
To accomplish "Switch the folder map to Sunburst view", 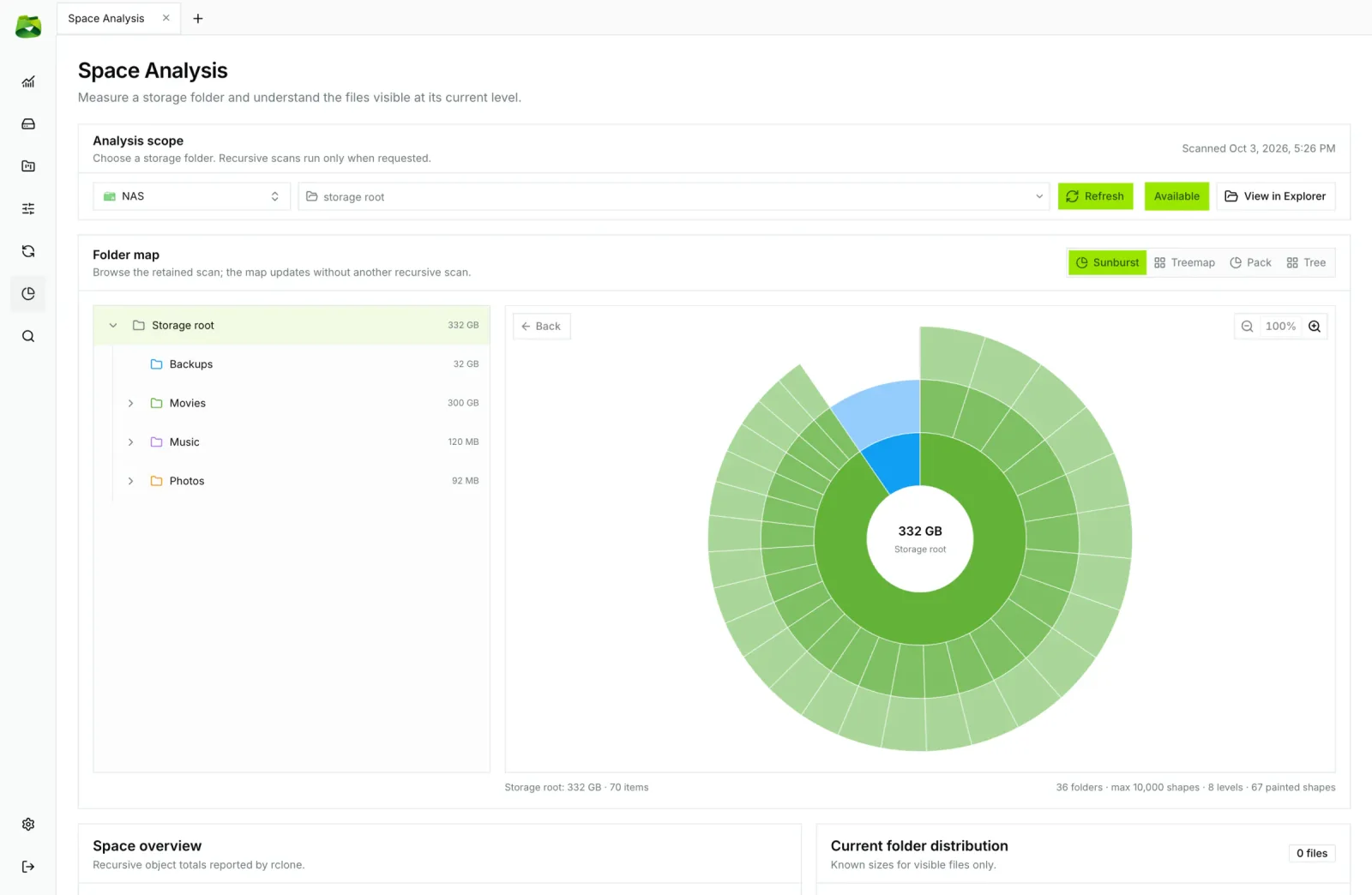I will (x=1107, y=263).
